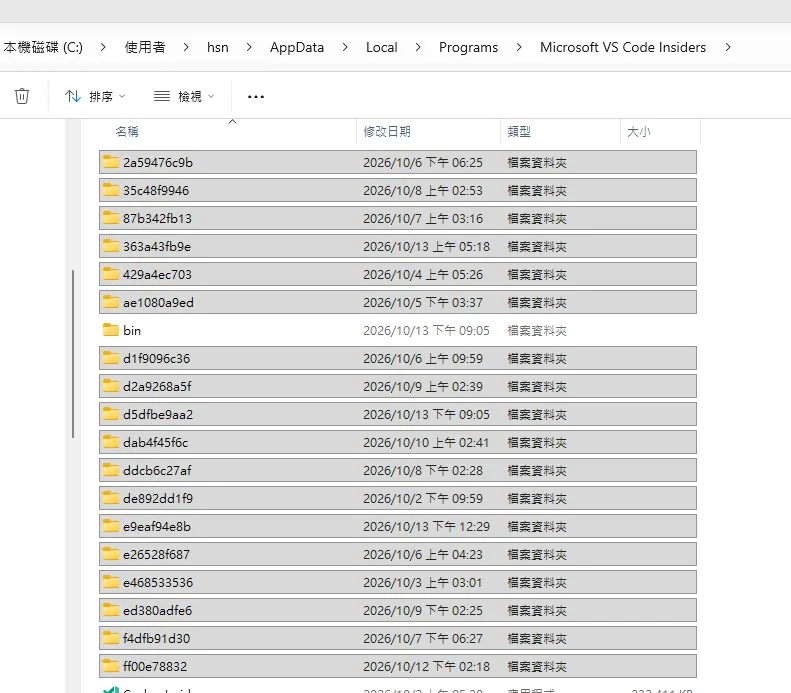Select folder name d5dfbe9aa2
The image size is (791, 693).
[x=158, y=415]
